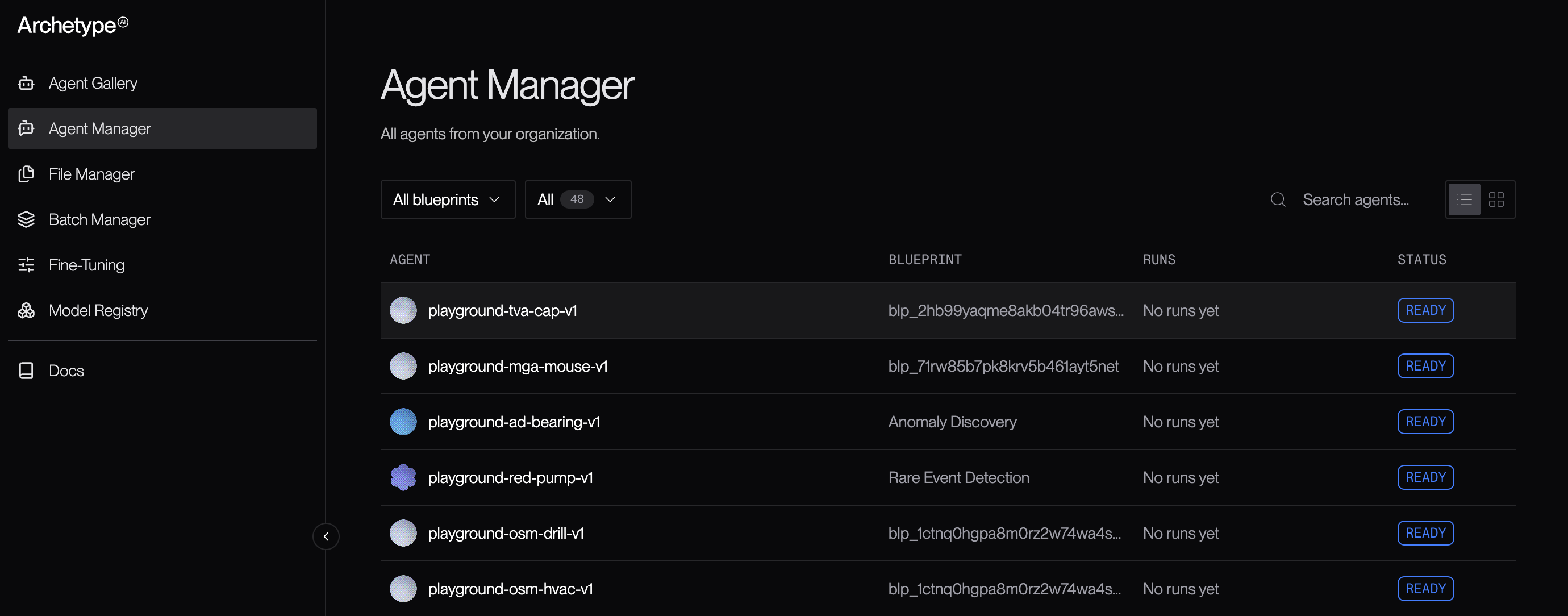The width and height of the screenshot is (1568, 616).
Task: Focus the Search agents field
Action: tap(1356, 199)
